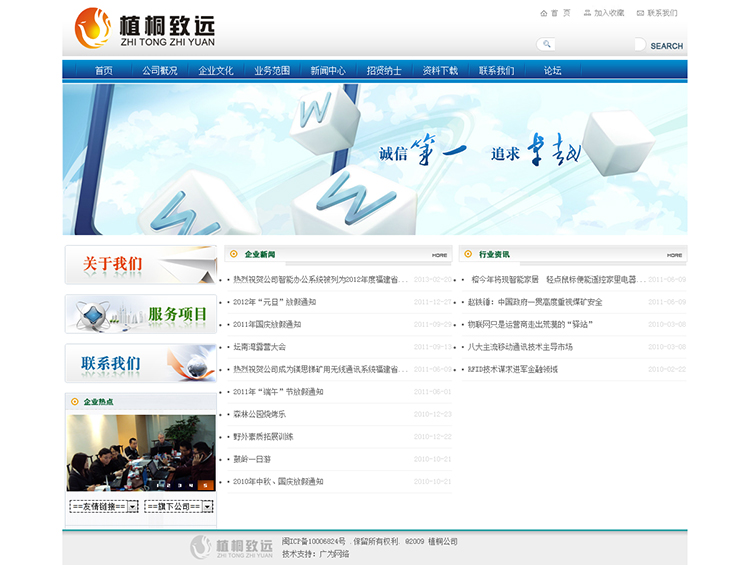748x565 pixels.
Task: Open news 森林公园烧烤乐
Action: [260, 414]
